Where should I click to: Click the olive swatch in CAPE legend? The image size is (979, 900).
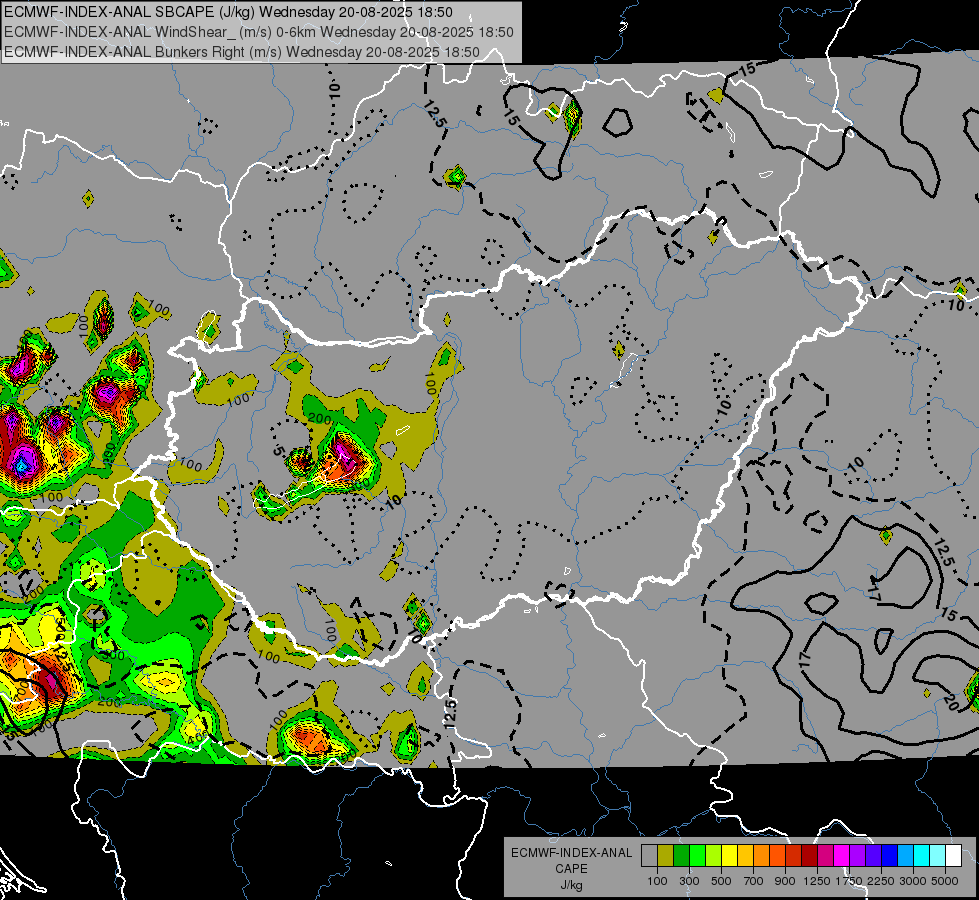point(666,855)
